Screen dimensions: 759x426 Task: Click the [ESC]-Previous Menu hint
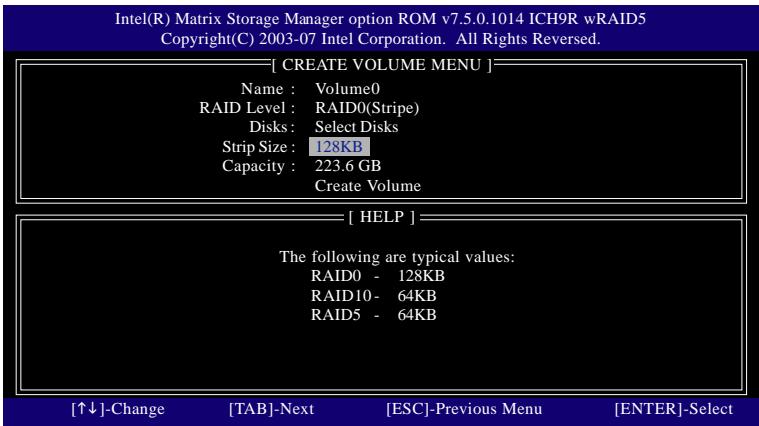[464, 409]
